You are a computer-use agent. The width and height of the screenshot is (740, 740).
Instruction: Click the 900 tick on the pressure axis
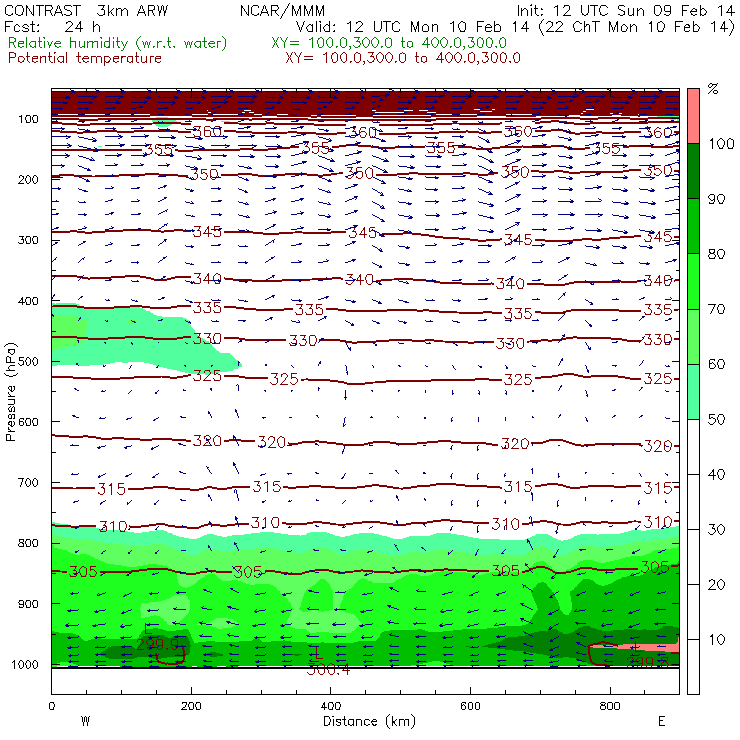tap(28, 604)
